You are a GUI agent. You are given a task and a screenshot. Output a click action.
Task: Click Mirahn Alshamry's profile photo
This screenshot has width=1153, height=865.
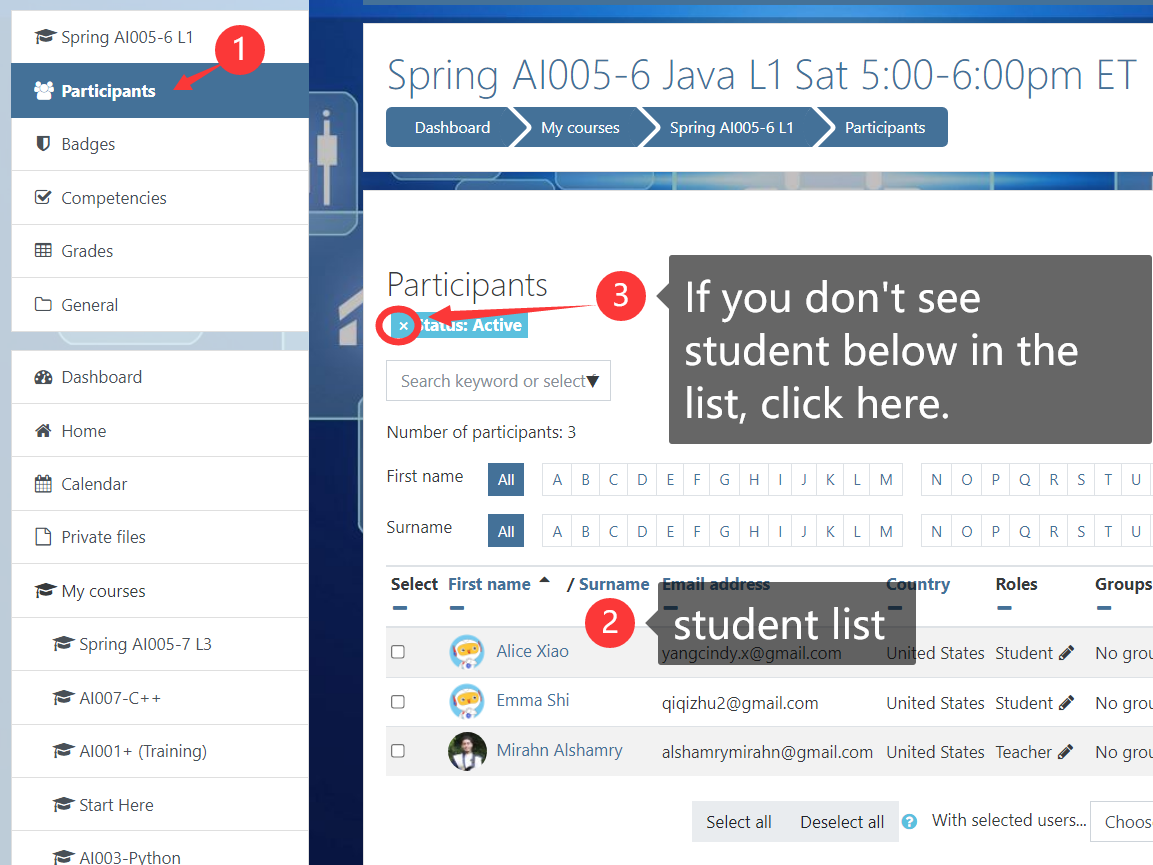click(x=467, y=751)
